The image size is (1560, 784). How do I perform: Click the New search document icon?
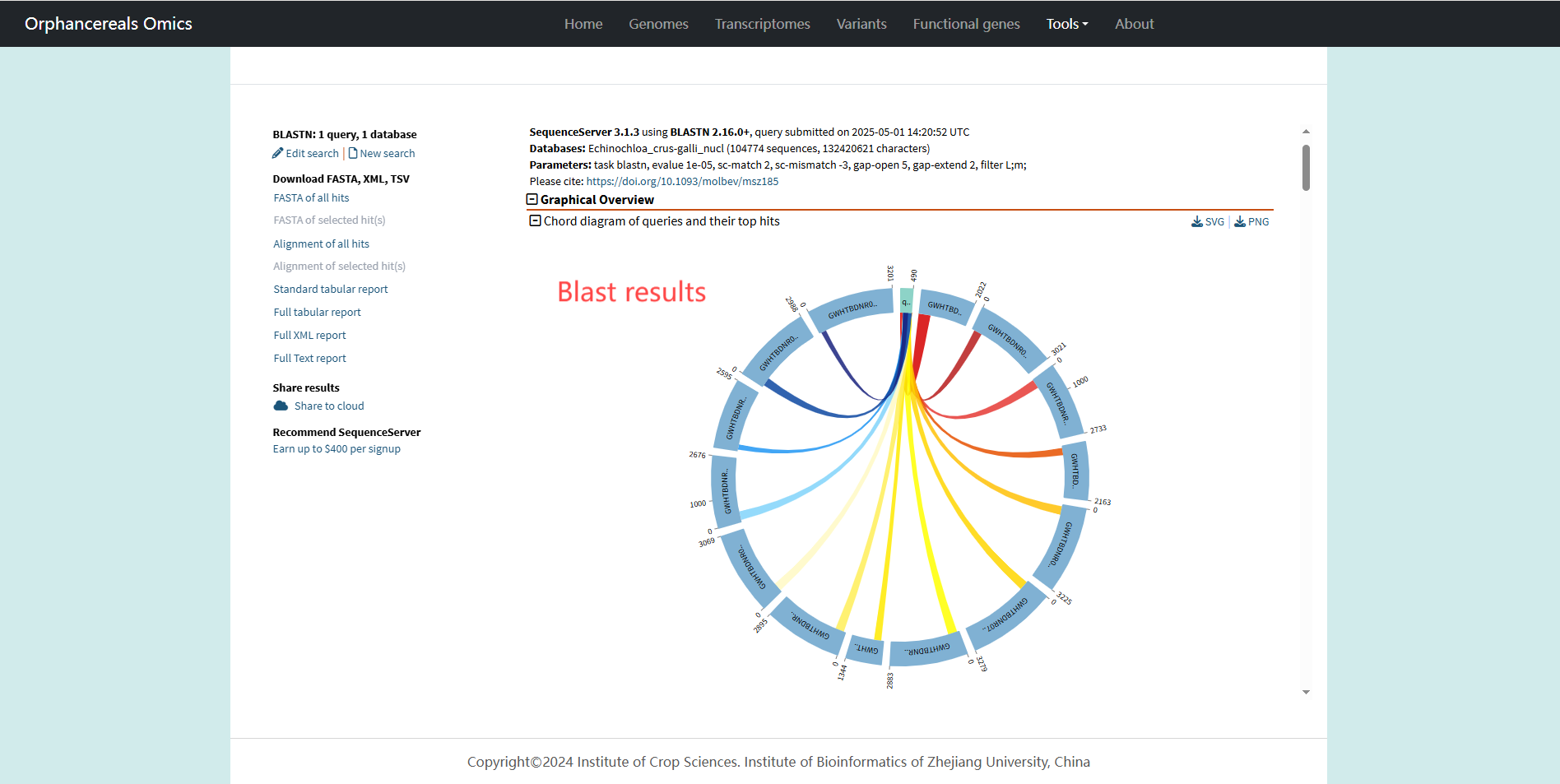353,153
